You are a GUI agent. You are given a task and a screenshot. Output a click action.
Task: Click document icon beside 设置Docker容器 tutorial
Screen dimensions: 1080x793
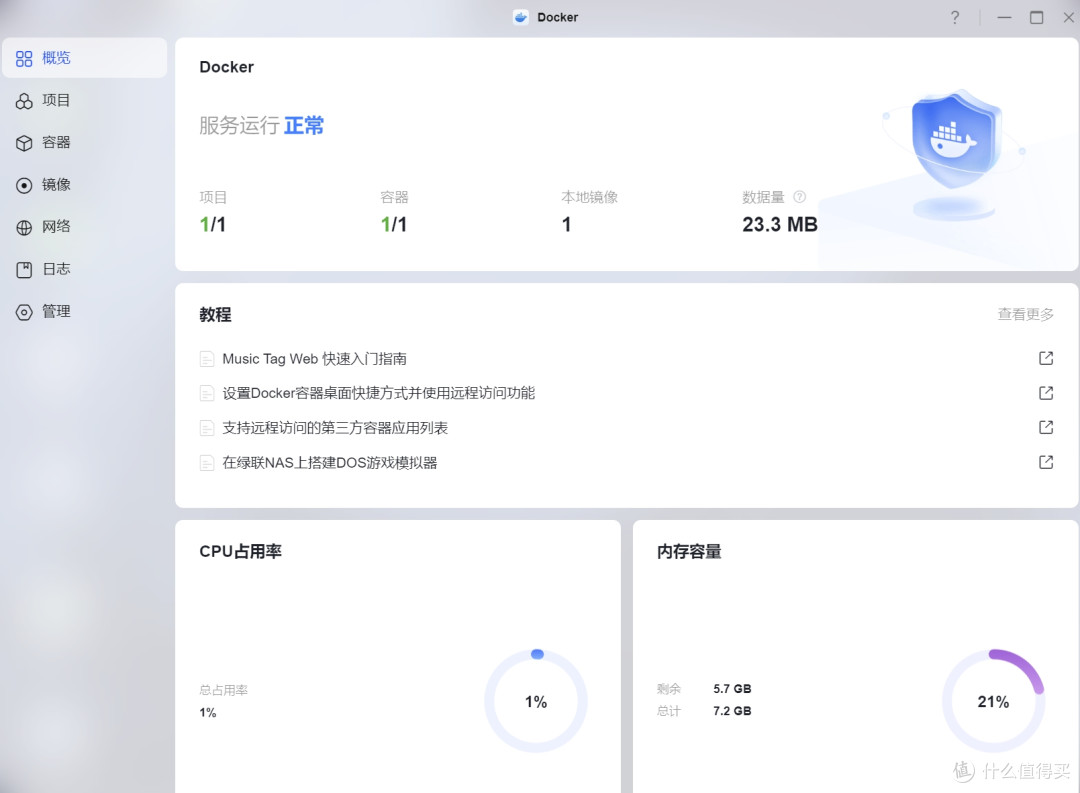207,393
